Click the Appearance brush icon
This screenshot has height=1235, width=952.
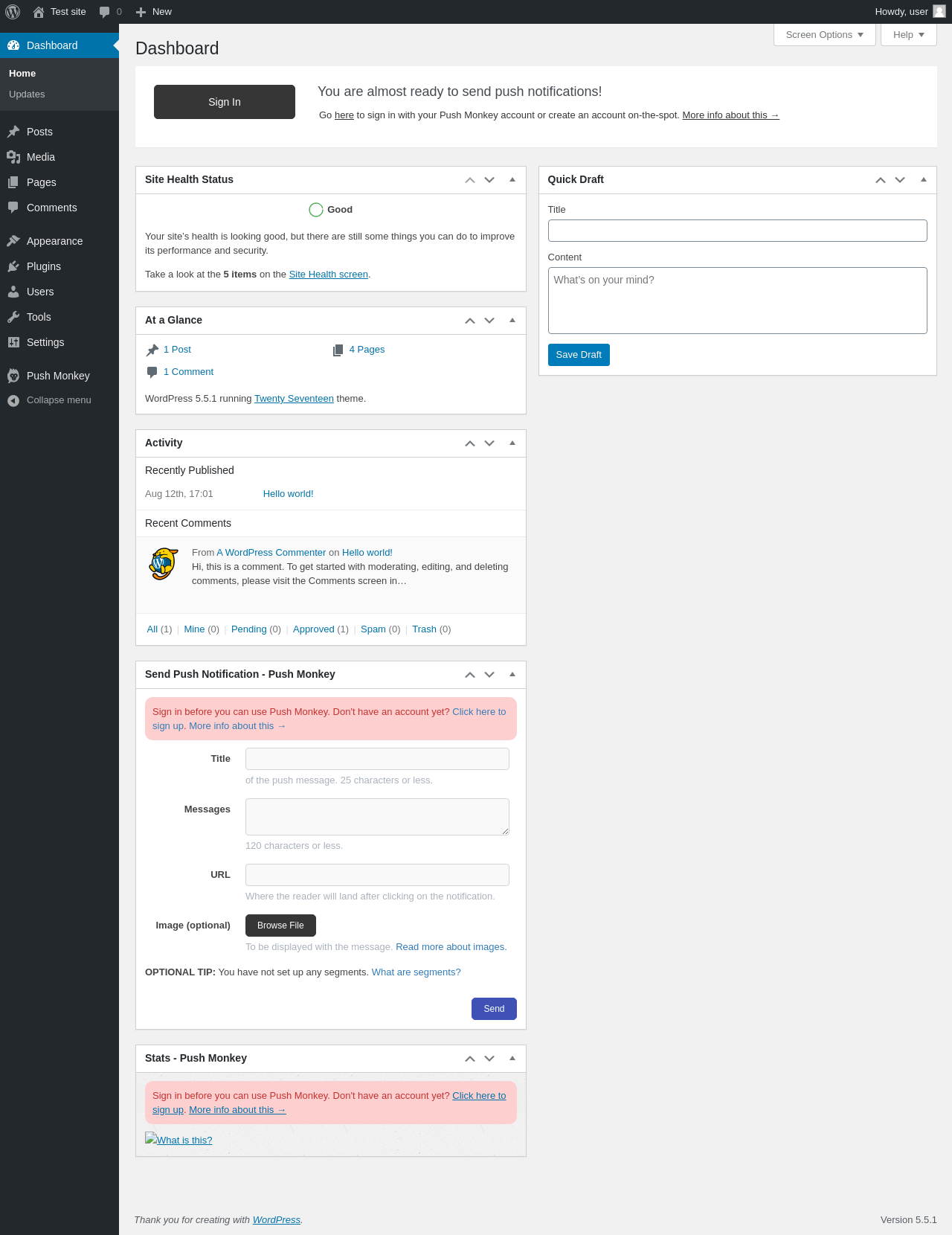coord(13,241)
